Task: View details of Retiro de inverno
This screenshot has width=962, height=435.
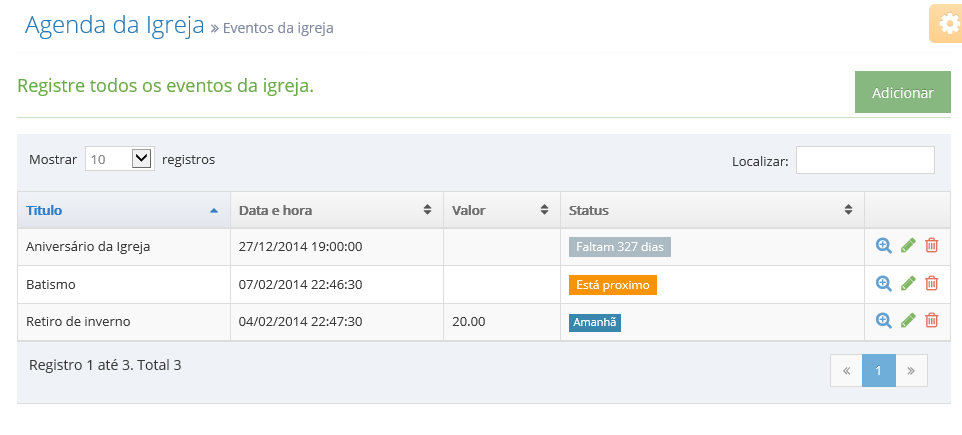Action: click(x=883, y=321)
